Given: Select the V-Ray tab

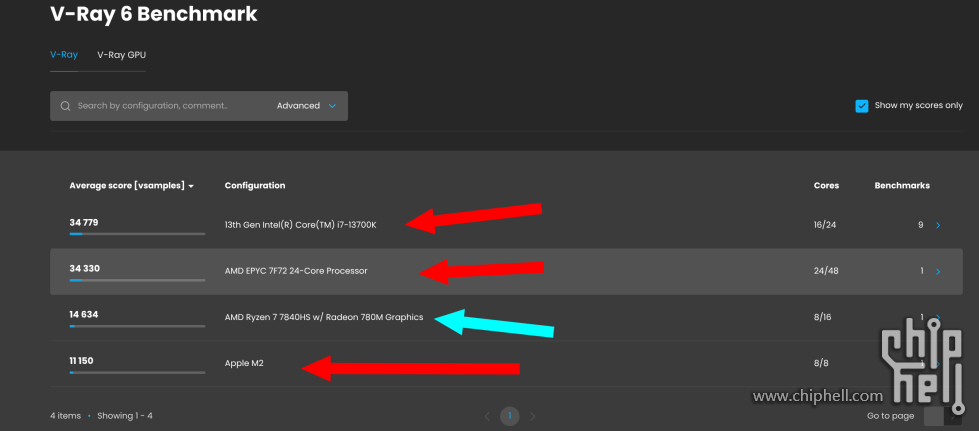Looking at the screenshot, I should 64,55.
